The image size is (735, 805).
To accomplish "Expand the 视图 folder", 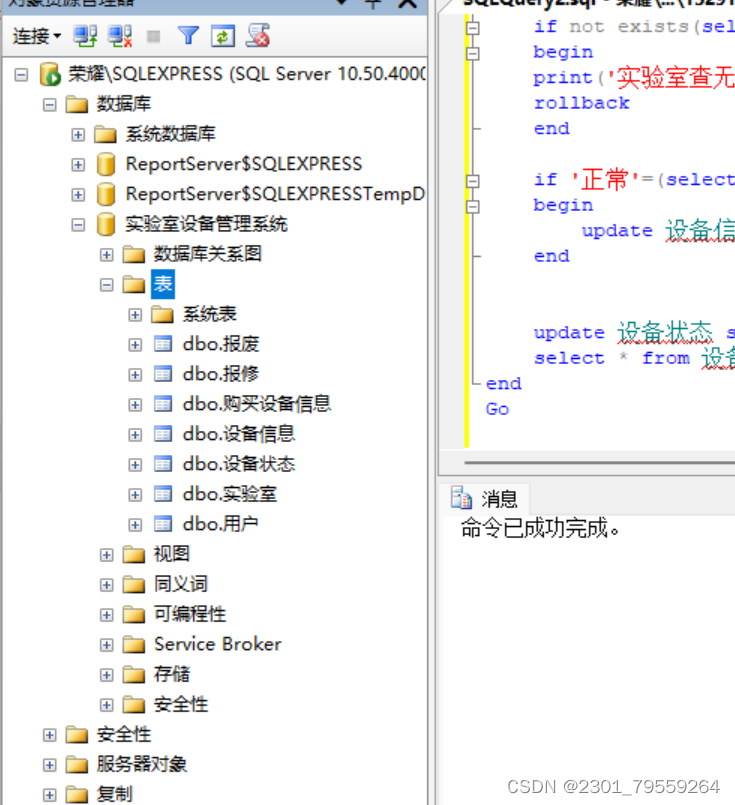I will coord(107,555).
